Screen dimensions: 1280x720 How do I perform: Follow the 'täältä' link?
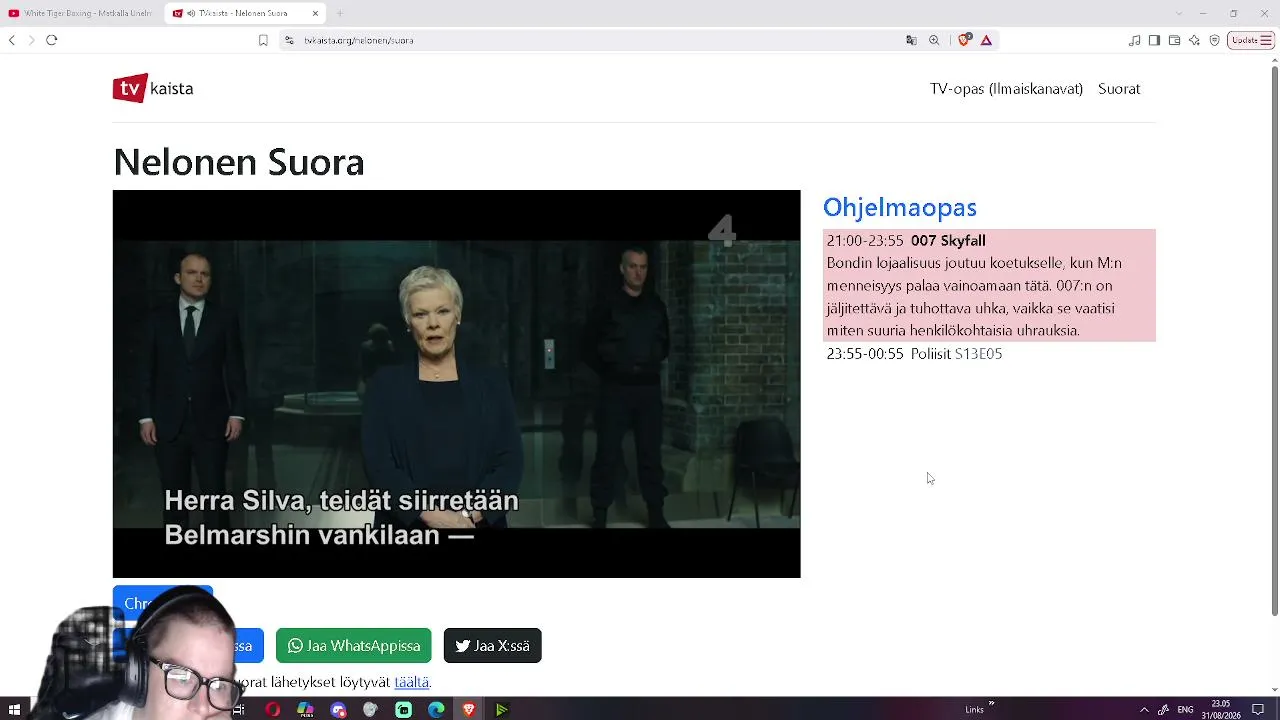click(x=412, y=682)
